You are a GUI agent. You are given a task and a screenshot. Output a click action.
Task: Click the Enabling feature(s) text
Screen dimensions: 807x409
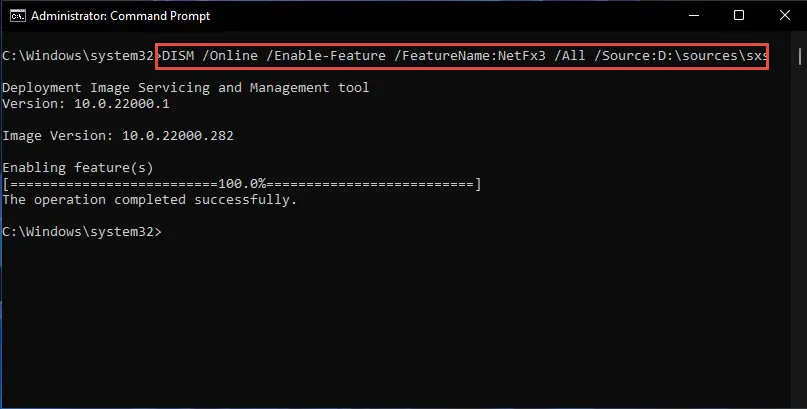pos(78,168)
